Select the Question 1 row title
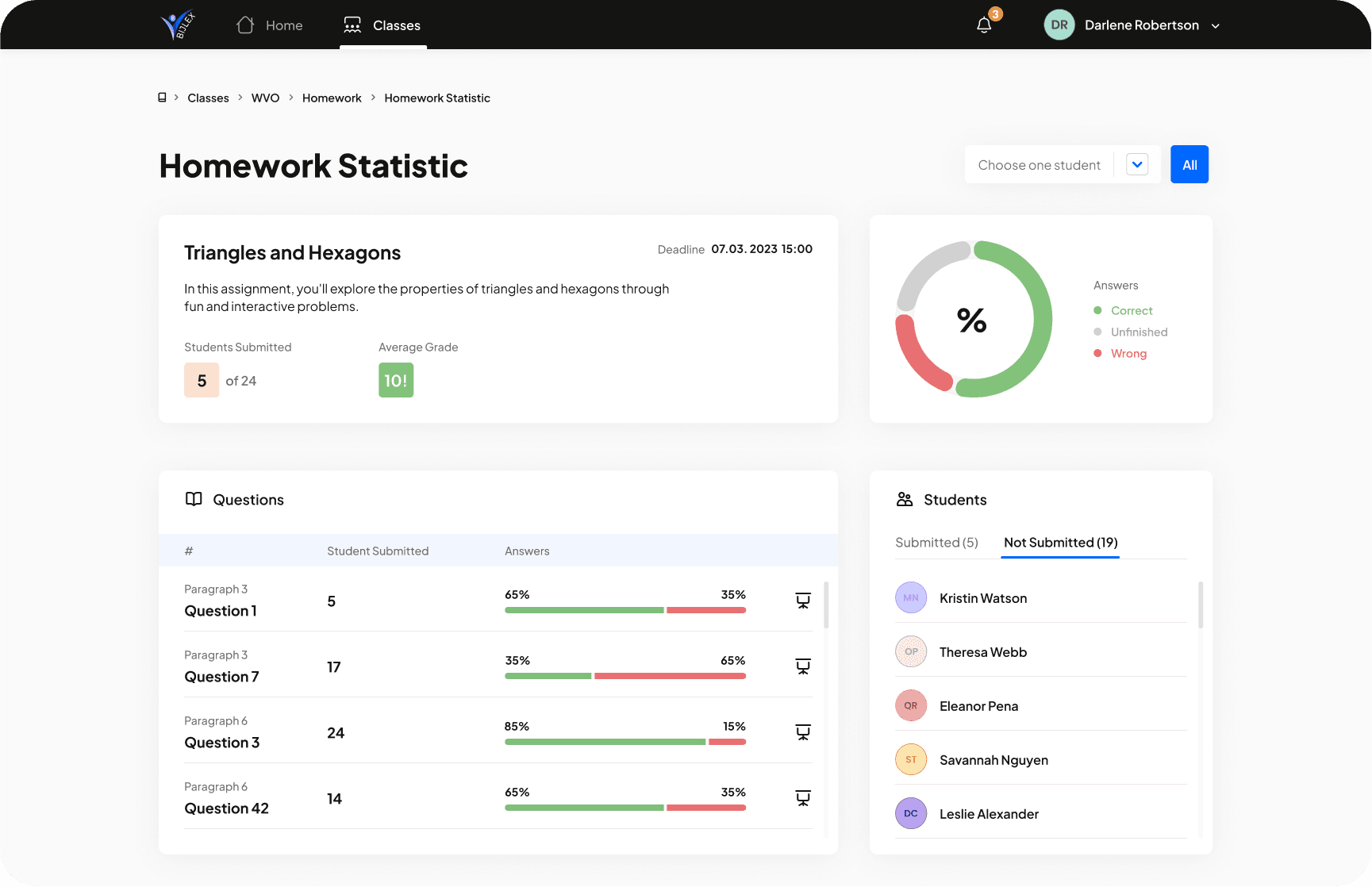The width and height of the screenshot is (1372, 887). click(221, 611)
